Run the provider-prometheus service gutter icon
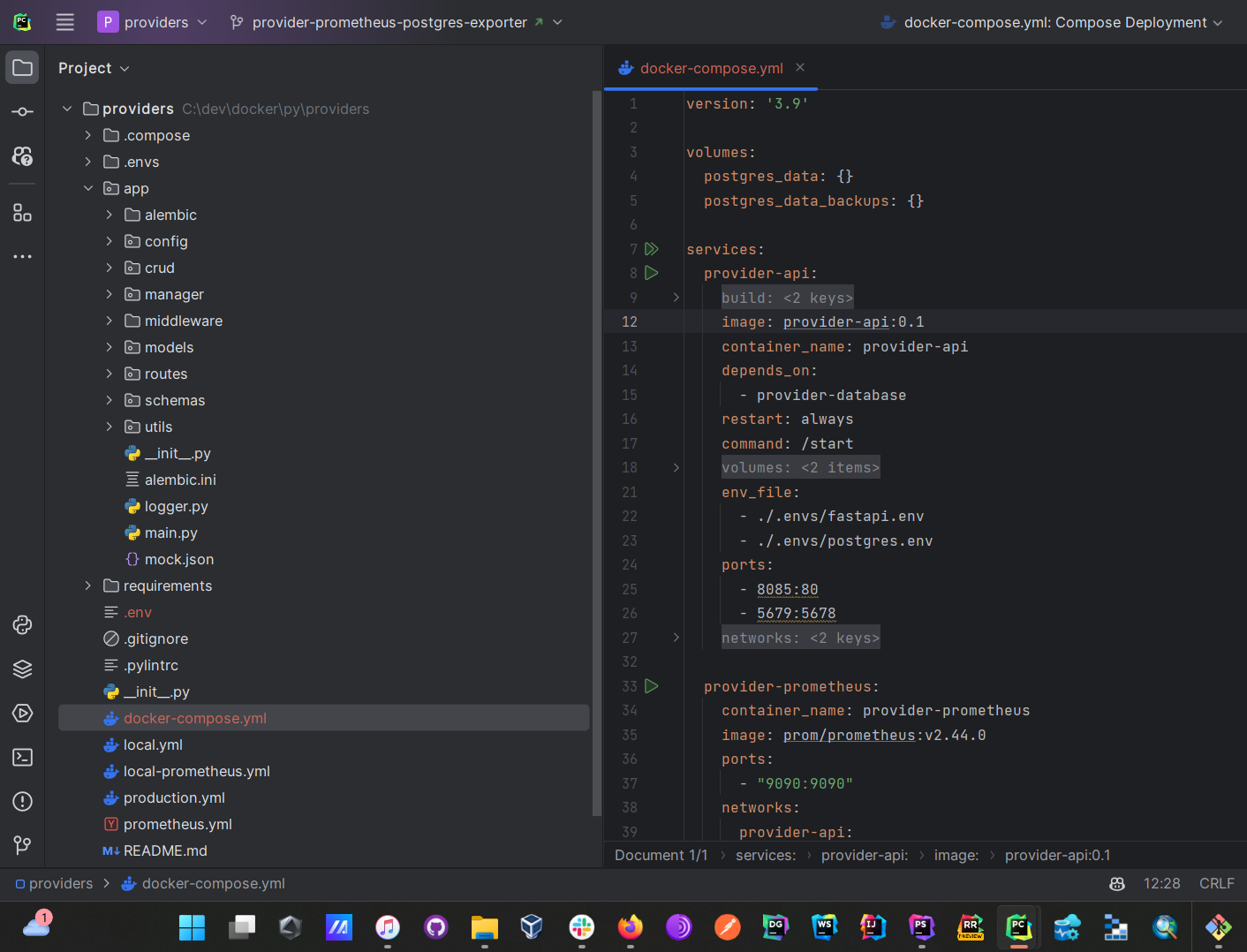This screenshot has height=952, width=1247. click(x=652, y=686)
